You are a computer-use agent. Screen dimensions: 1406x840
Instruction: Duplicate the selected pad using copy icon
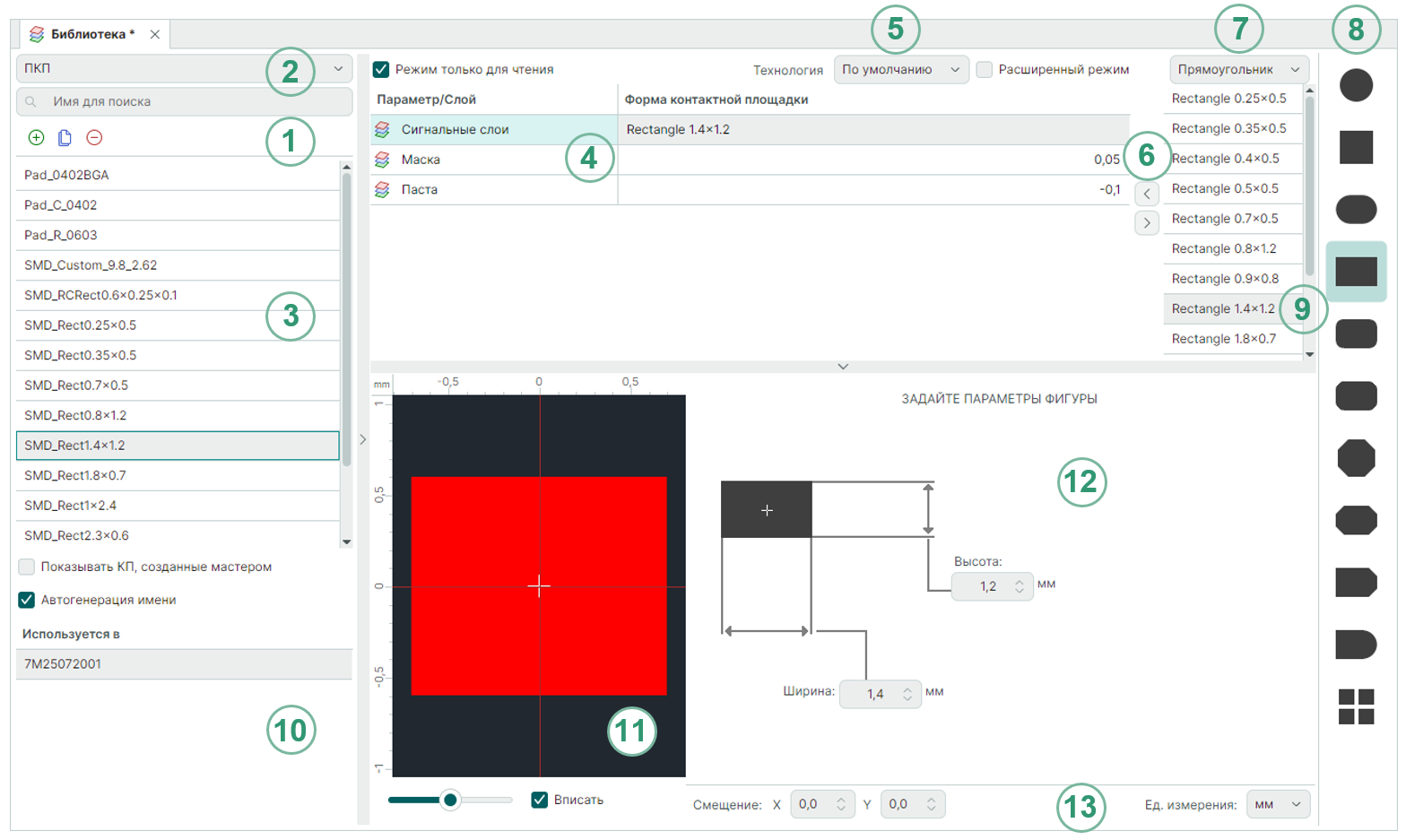point(65,137)
